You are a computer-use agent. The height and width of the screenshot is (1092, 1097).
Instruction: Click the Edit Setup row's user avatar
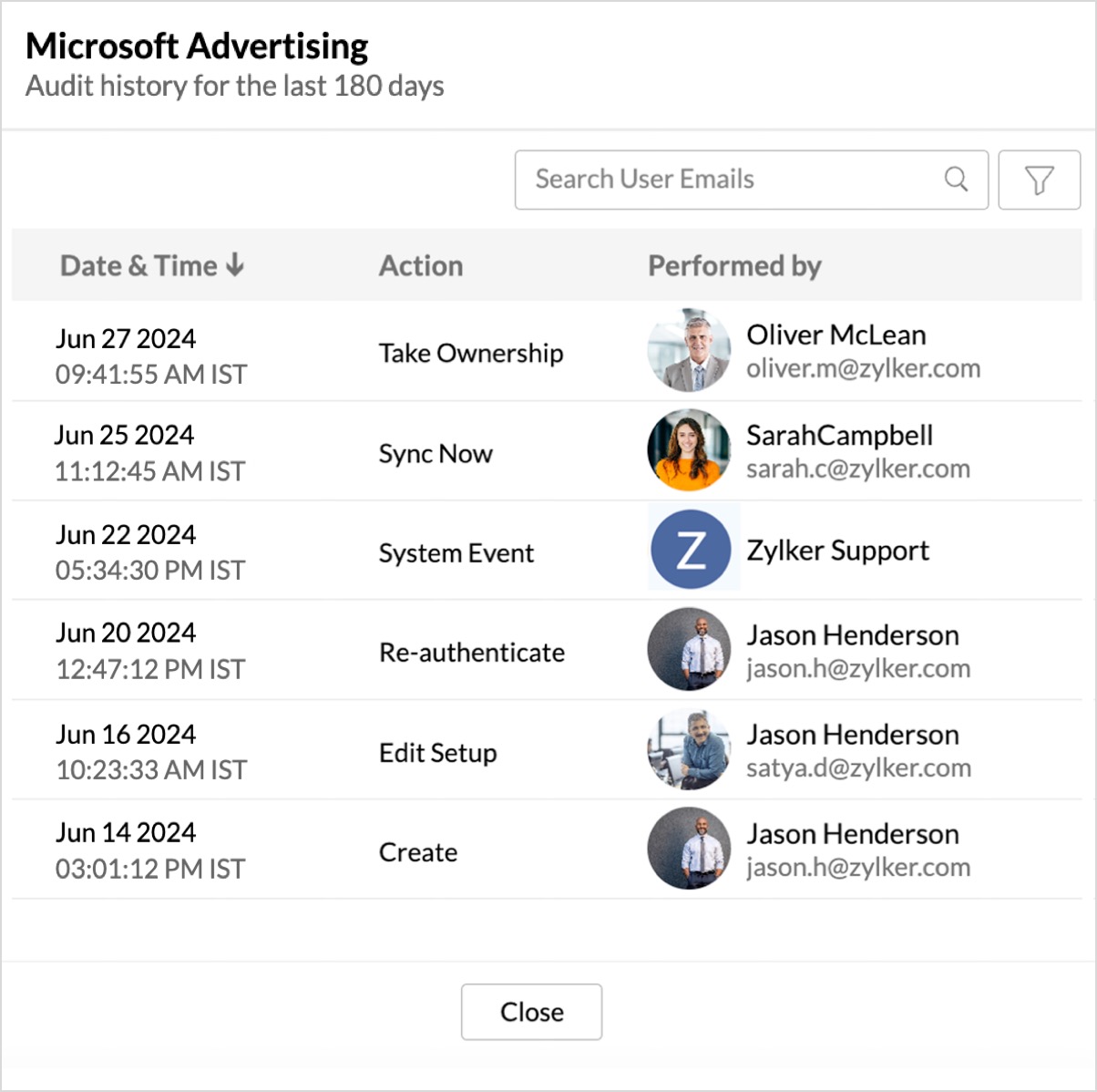(x=689, y=750)
